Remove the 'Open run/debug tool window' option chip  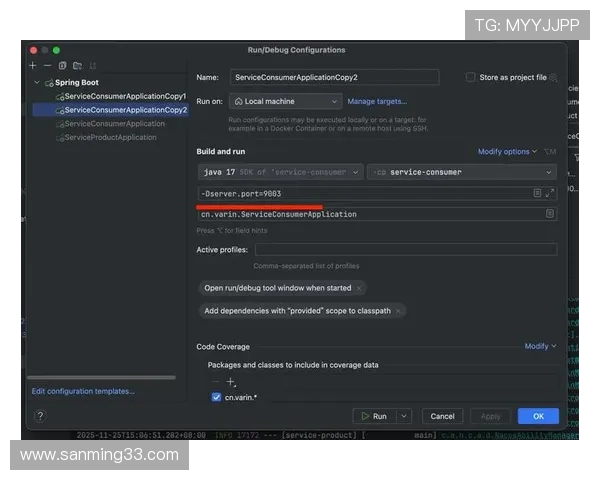[x=359, y=288]
